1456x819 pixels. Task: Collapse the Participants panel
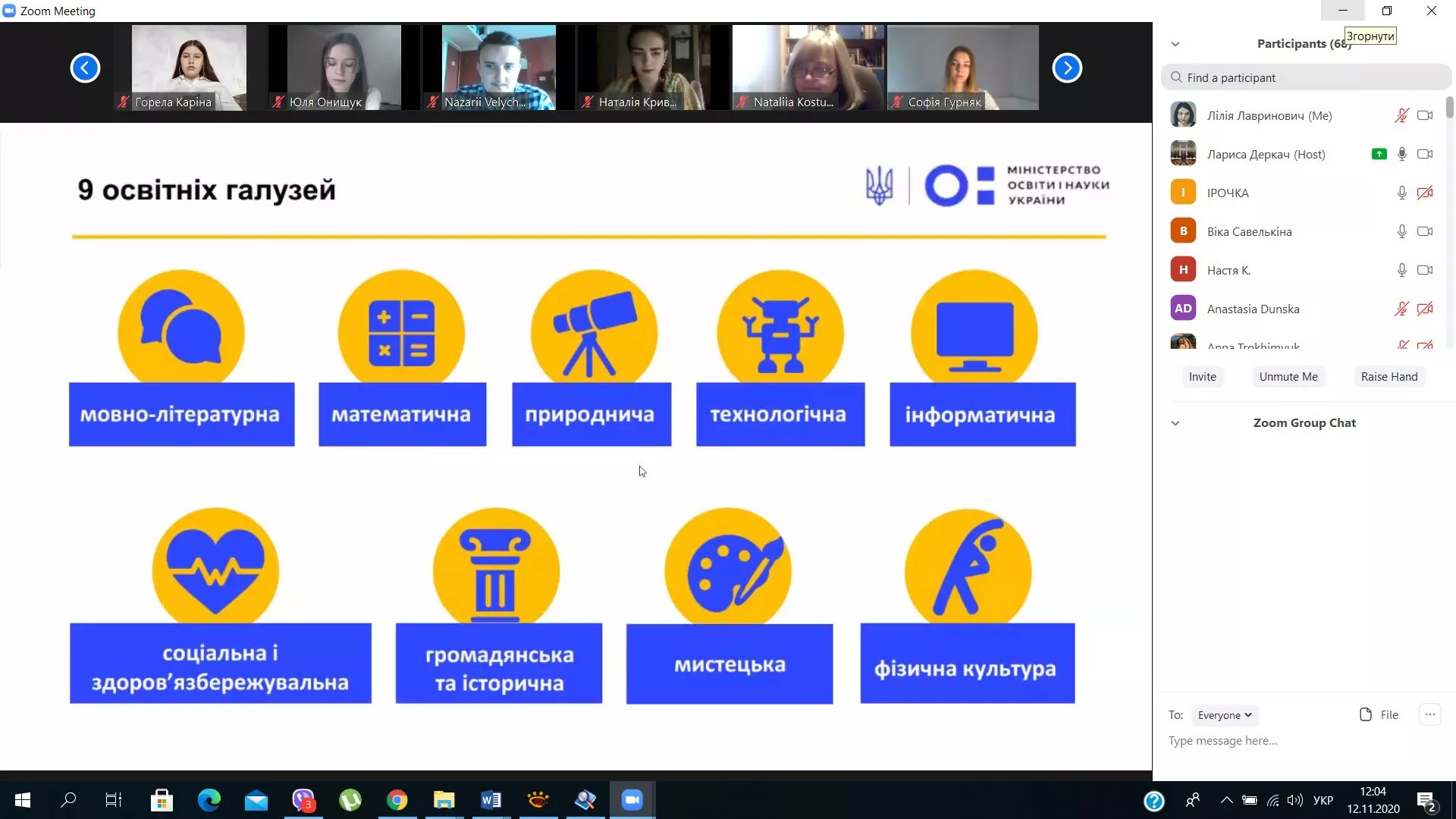coord(1175,43)
